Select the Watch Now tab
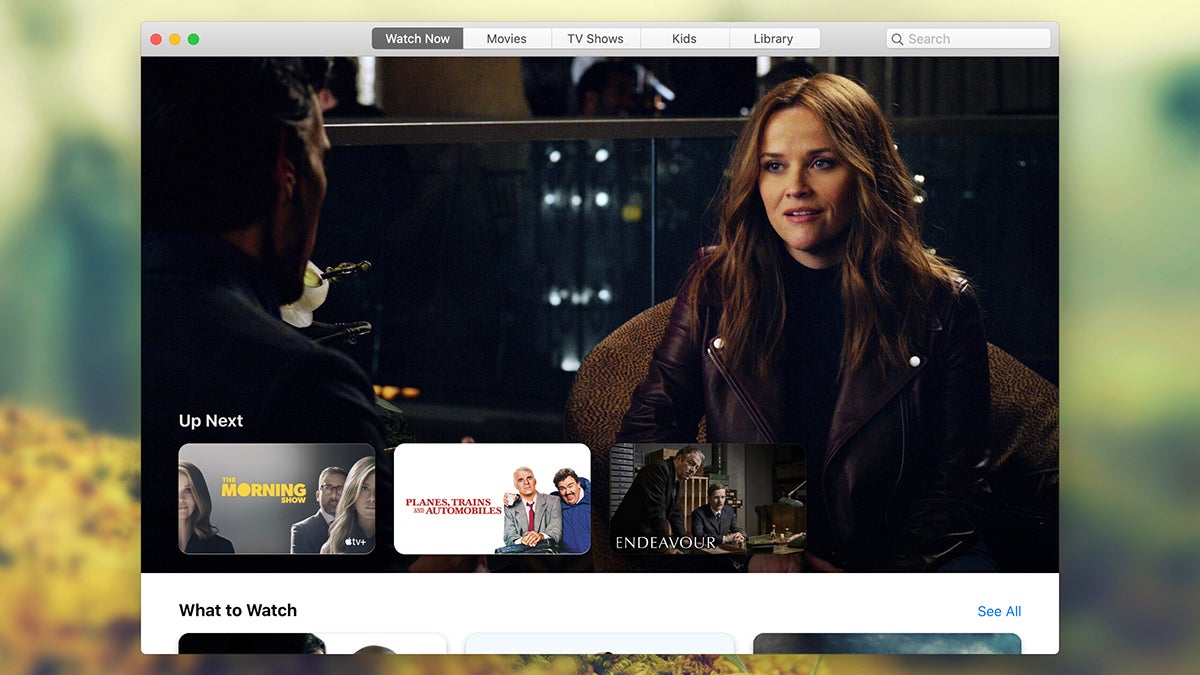Image resolution: width=1200 pixels, height=675 pixels. 417,38
